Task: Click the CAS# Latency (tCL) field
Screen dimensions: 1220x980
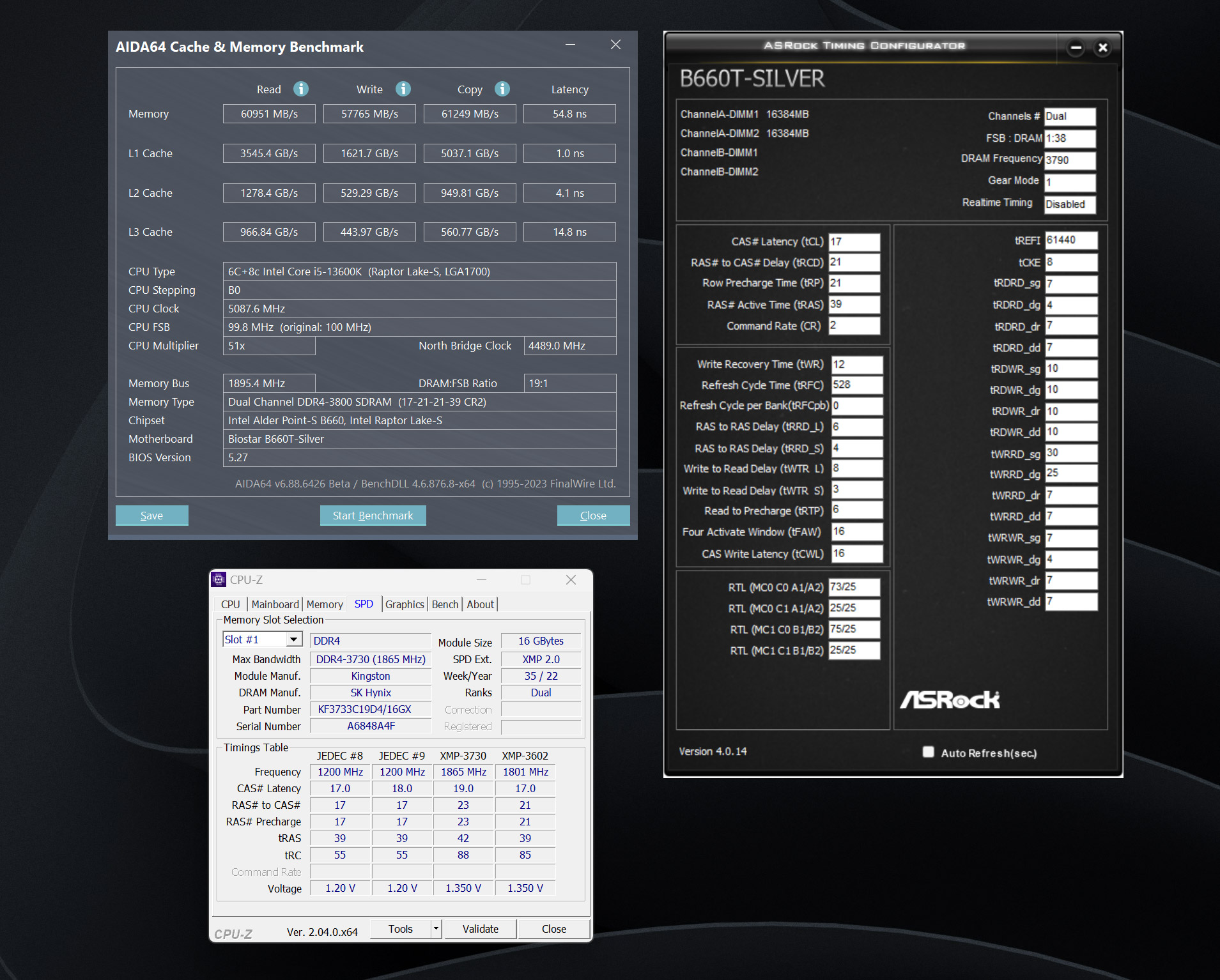Action: coord(854,242)
